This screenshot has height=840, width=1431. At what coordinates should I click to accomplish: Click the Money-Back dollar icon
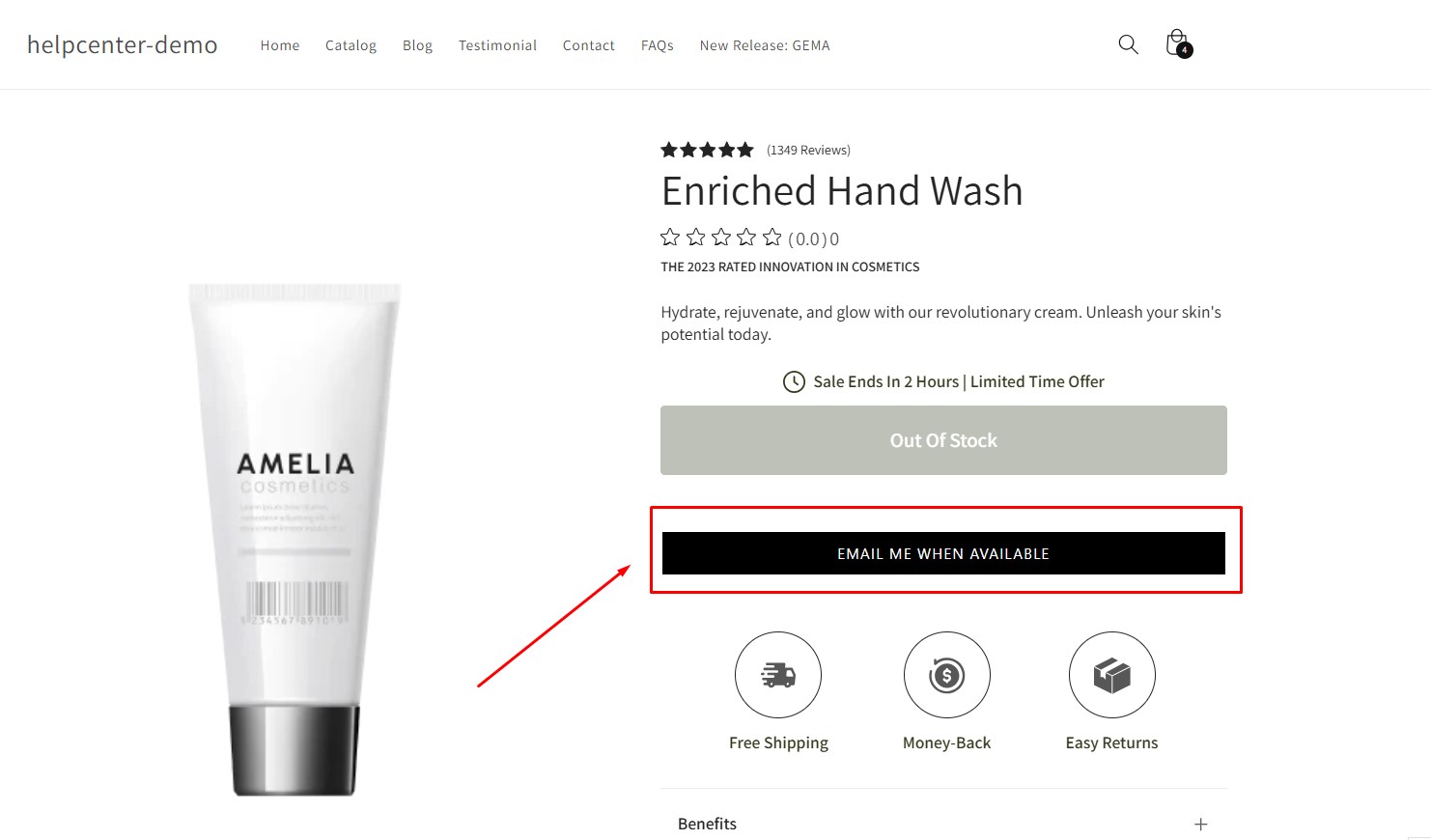coord(947,675)
